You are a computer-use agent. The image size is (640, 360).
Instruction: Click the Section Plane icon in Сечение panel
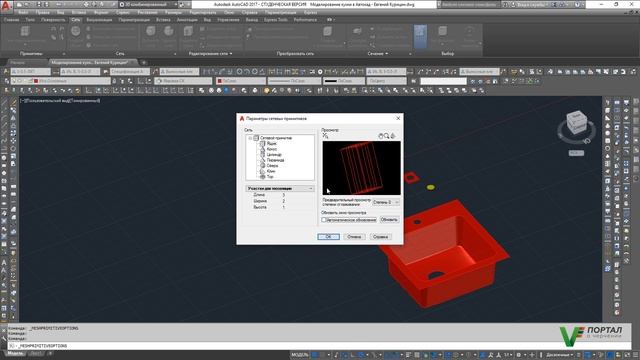[x=357, y=32]
